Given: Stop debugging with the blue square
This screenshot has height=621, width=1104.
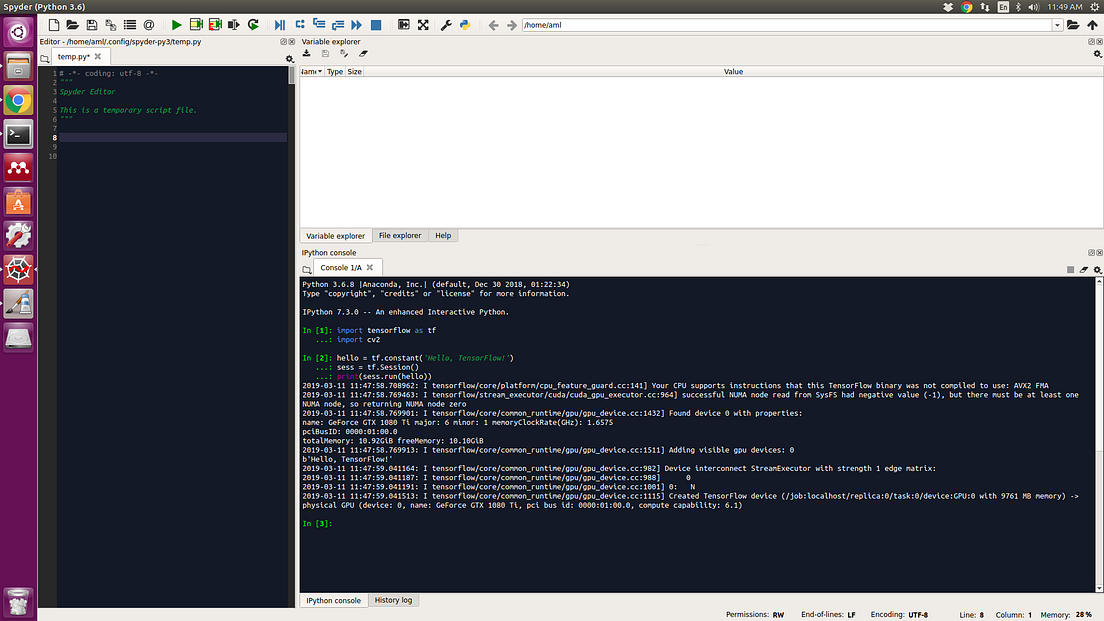Looking at the screenshot, I should coord(376,25).
